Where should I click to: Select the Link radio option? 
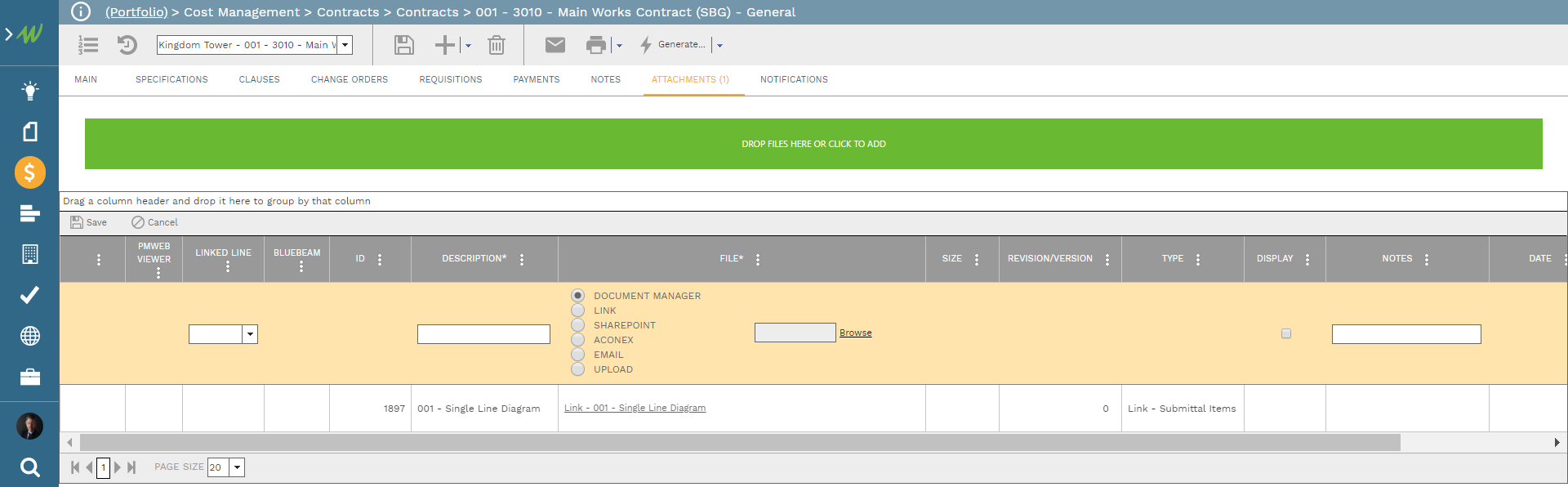pos(578,311)
